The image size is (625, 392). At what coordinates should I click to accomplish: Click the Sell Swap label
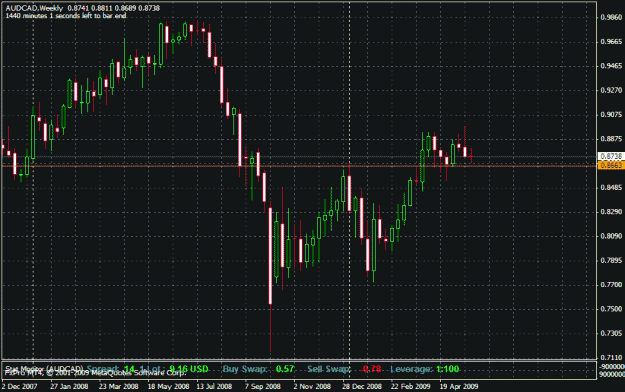point(329,369)
